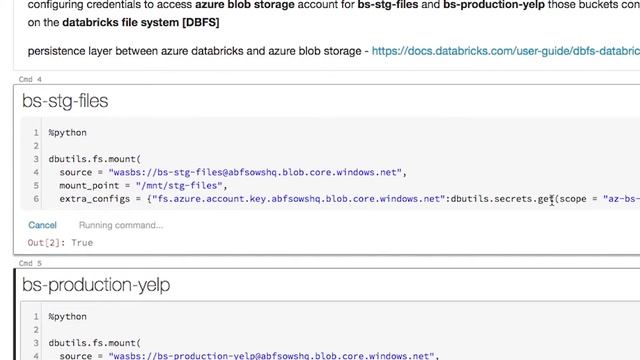Click line number 6 in bs-stg-files cell
The image size is (640, 360).
tap(36, 199)
